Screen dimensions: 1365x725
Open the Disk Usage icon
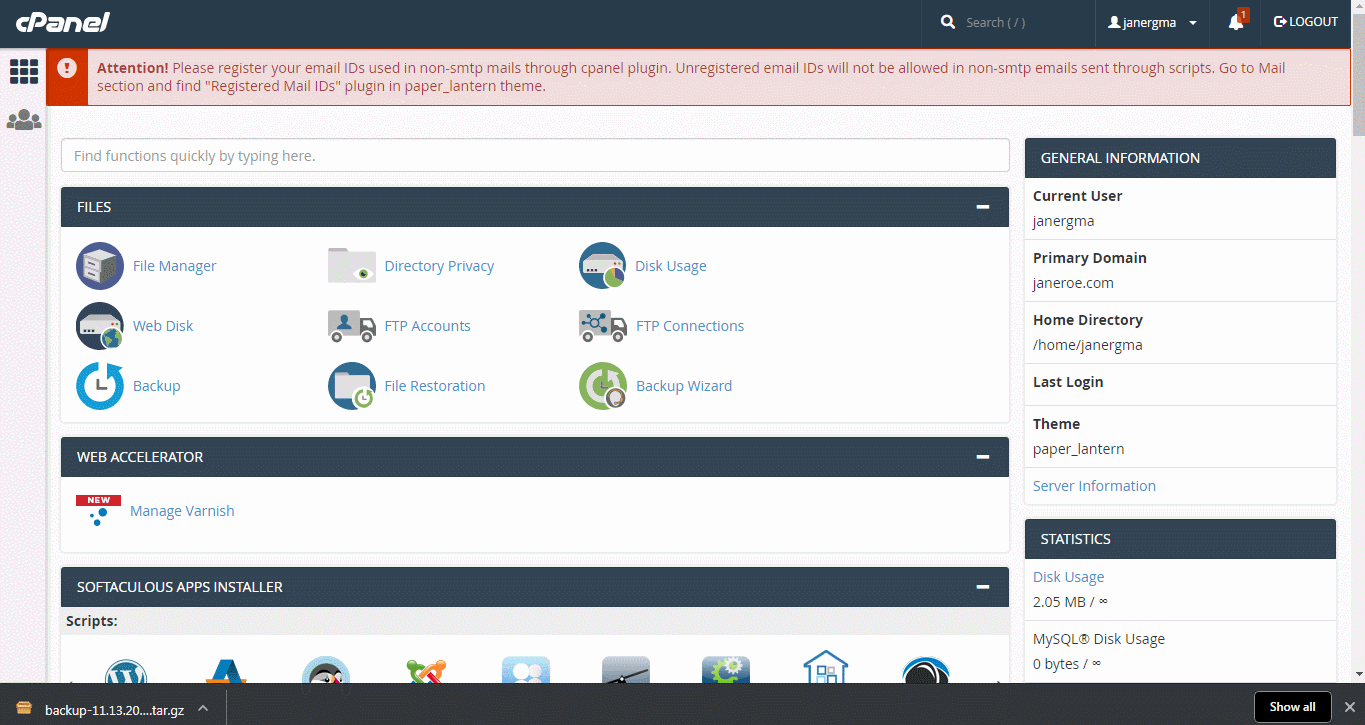click(x=603, y=266)
